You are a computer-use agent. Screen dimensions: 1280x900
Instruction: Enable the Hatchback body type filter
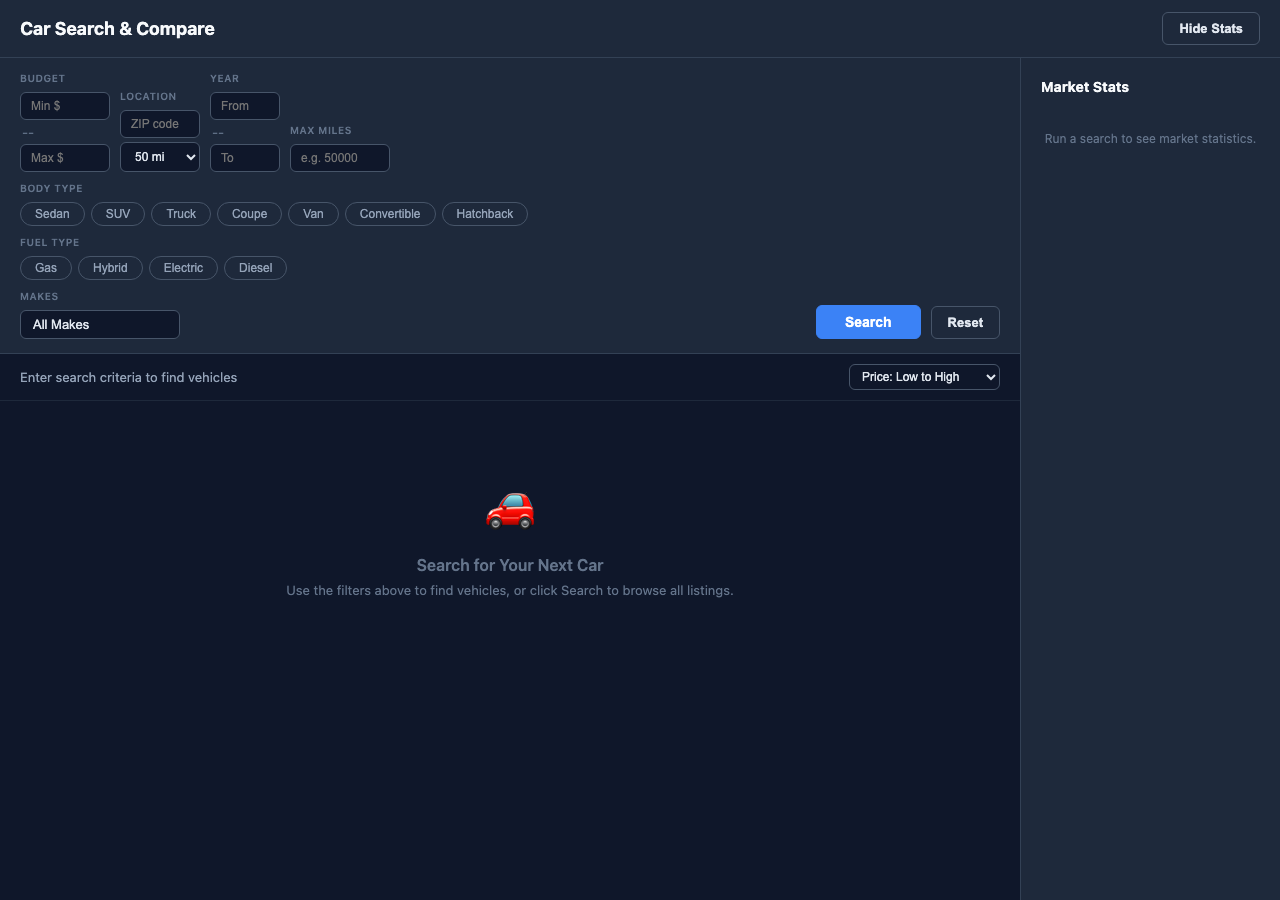[484, 213]
